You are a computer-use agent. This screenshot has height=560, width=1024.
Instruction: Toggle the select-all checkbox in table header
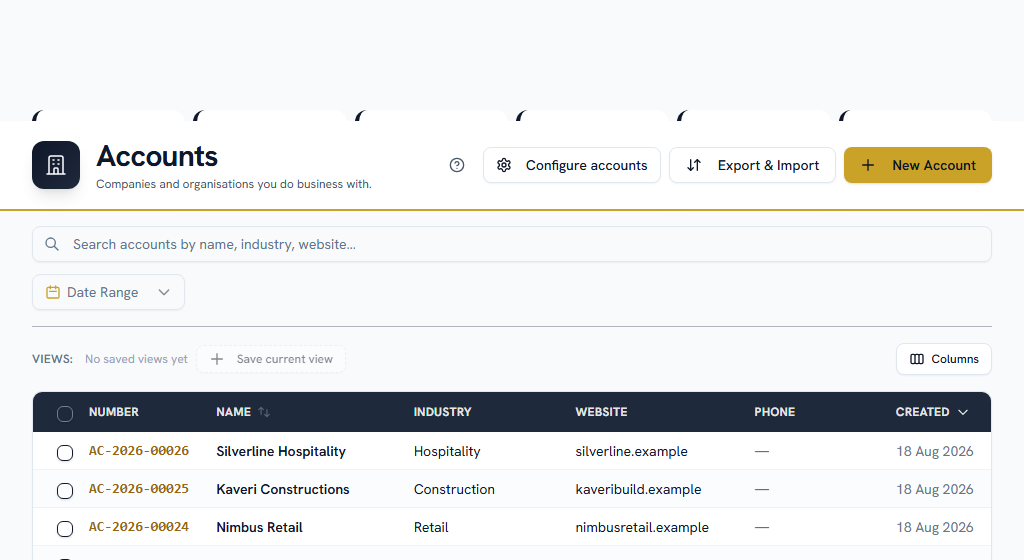pos(65,414)
